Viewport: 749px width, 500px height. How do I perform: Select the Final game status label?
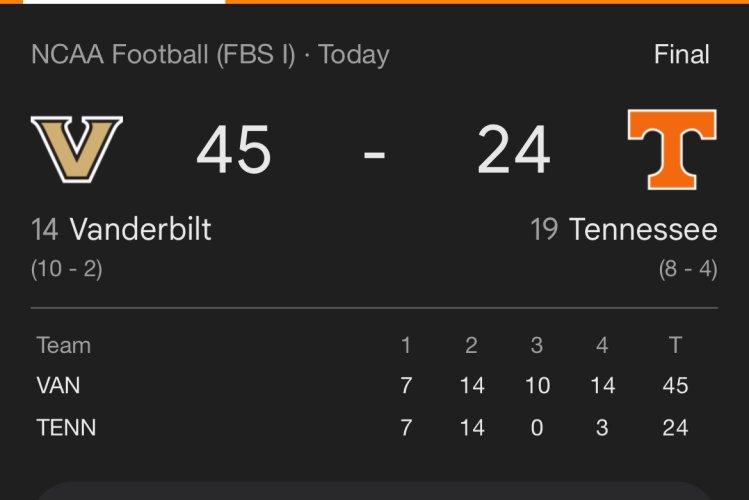pos(682,54)
